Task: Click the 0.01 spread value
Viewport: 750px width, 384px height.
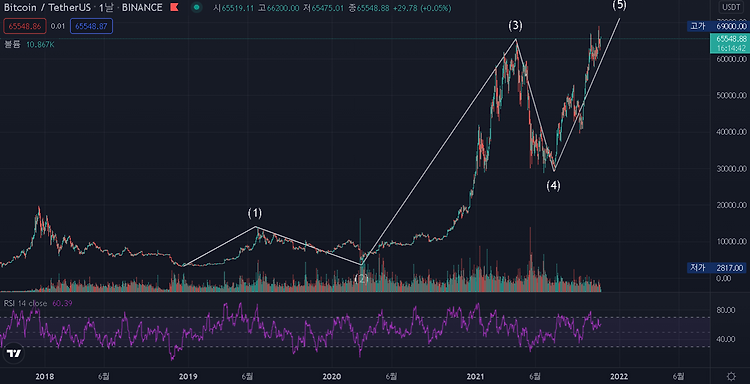Action: tap(58, 26)
